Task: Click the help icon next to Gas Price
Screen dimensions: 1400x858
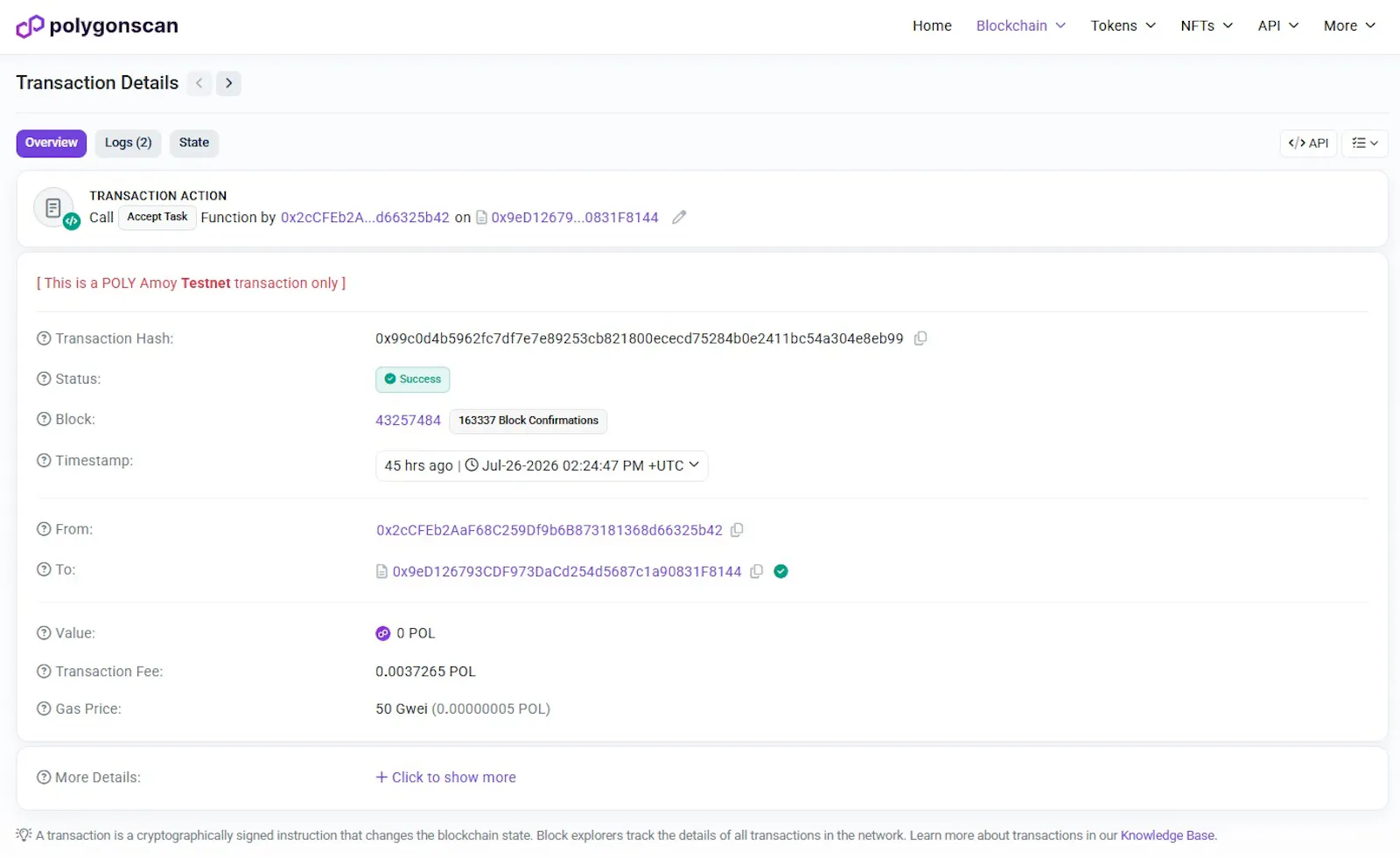Action: click(44, 708)
